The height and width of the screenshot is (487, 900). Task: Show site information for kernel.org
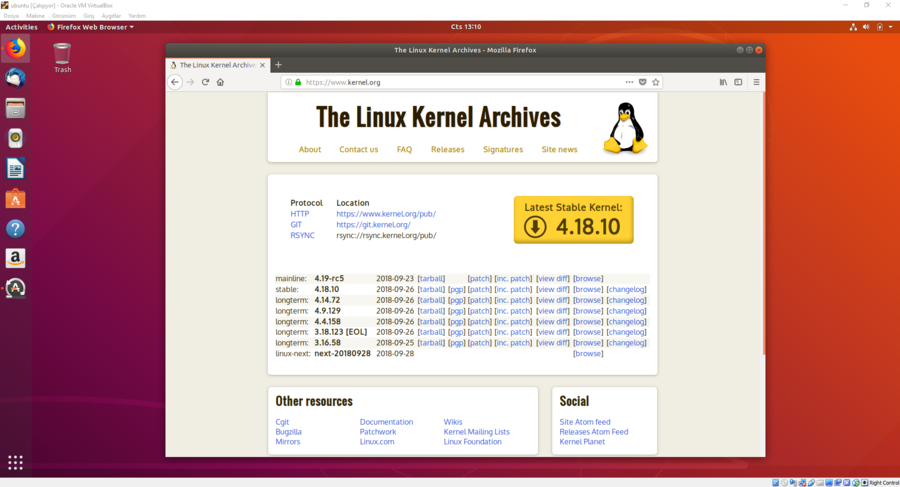[289, 82]
